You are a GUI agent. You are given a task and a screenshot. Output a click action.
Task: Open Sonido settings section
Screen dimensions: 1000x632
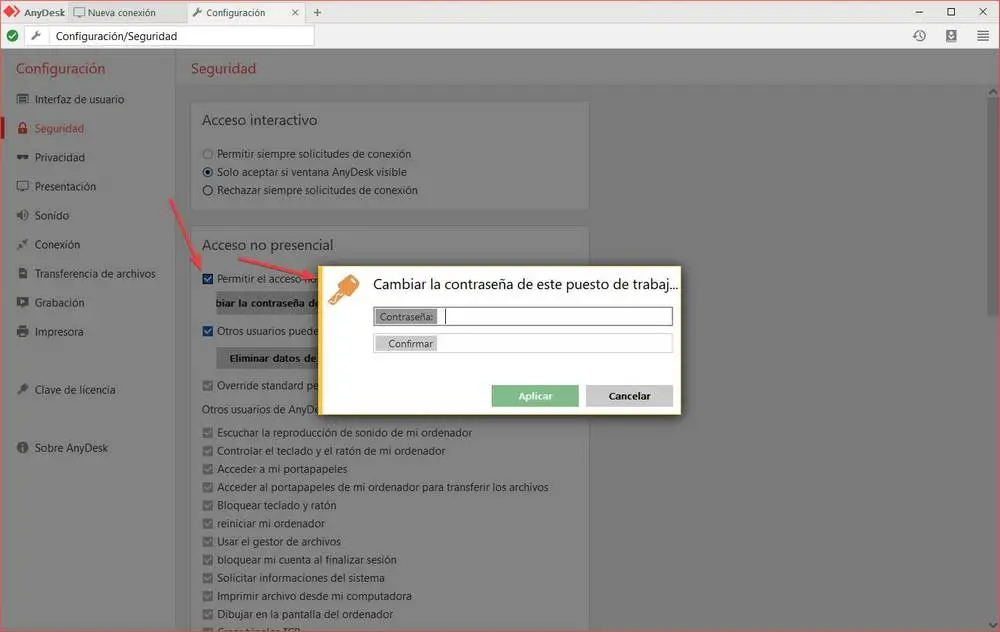52,215
